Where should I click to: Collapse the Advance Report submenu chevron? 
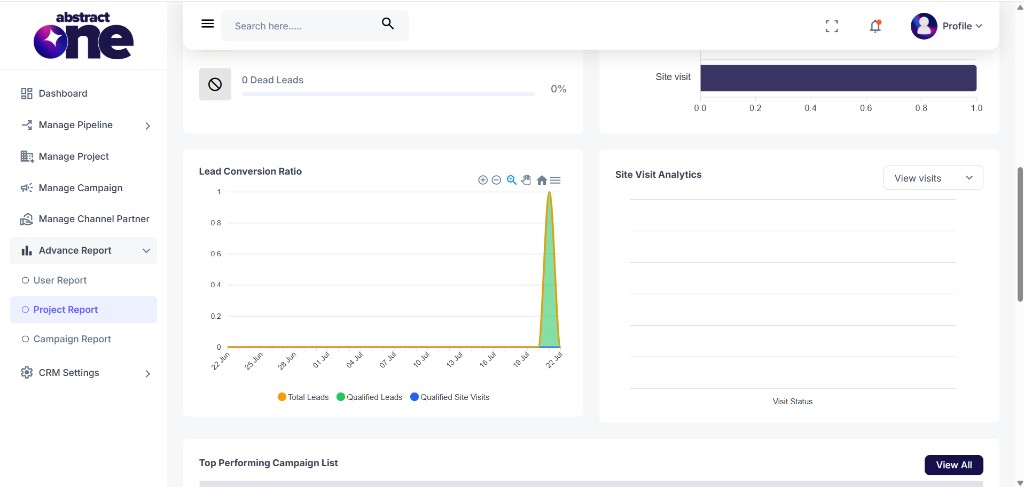pos(146,251)
